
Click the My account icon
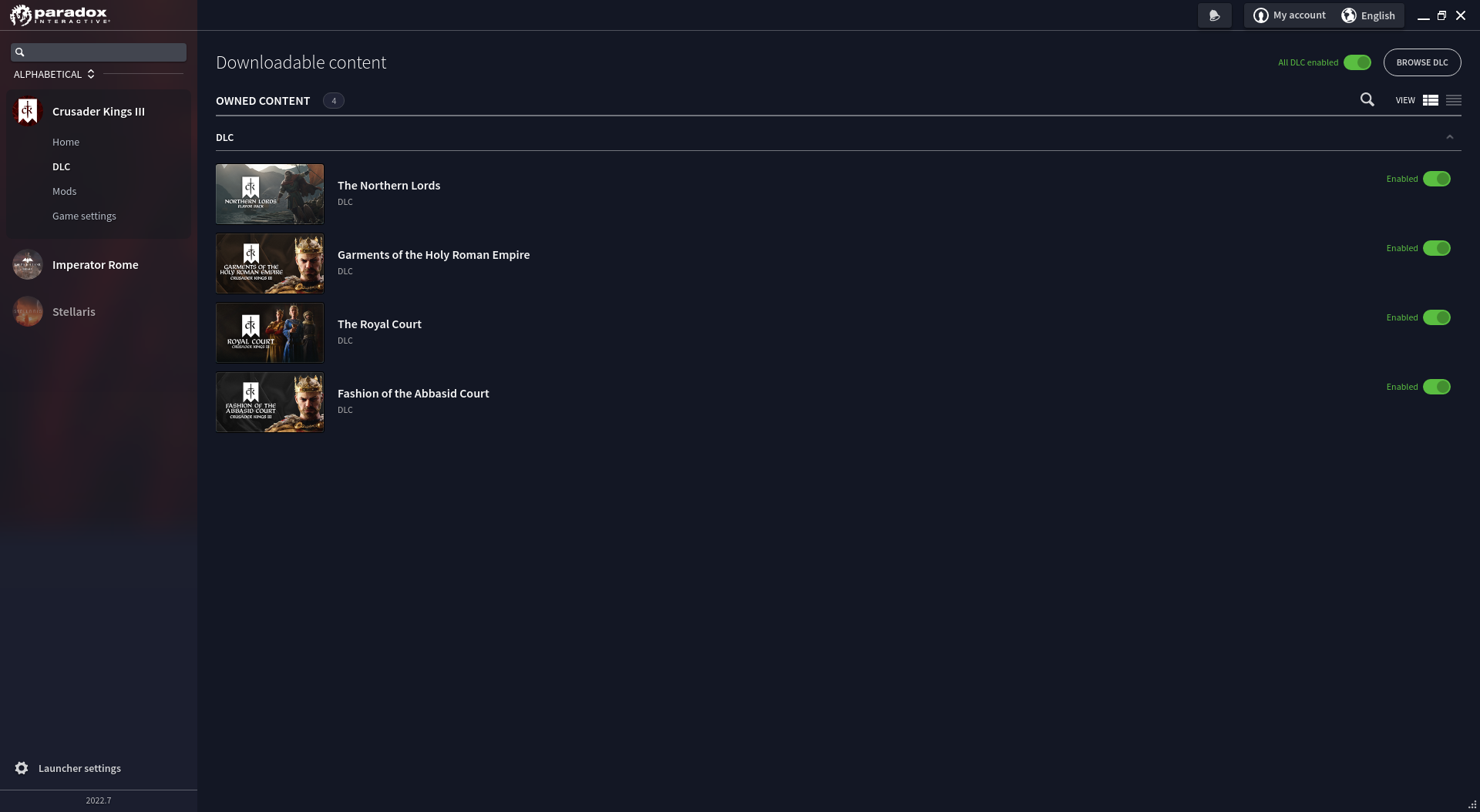1261,15
